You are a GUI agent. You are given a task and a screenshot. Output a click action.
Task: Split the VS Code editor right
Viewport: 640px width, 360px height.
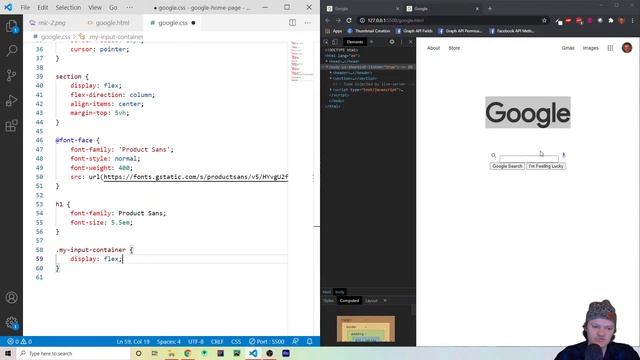tap(293, 23)
